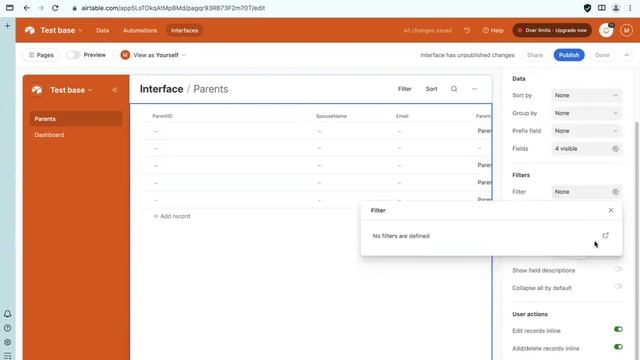Click the Filter button above the table

pyautogui.click(x=404, y=89)
